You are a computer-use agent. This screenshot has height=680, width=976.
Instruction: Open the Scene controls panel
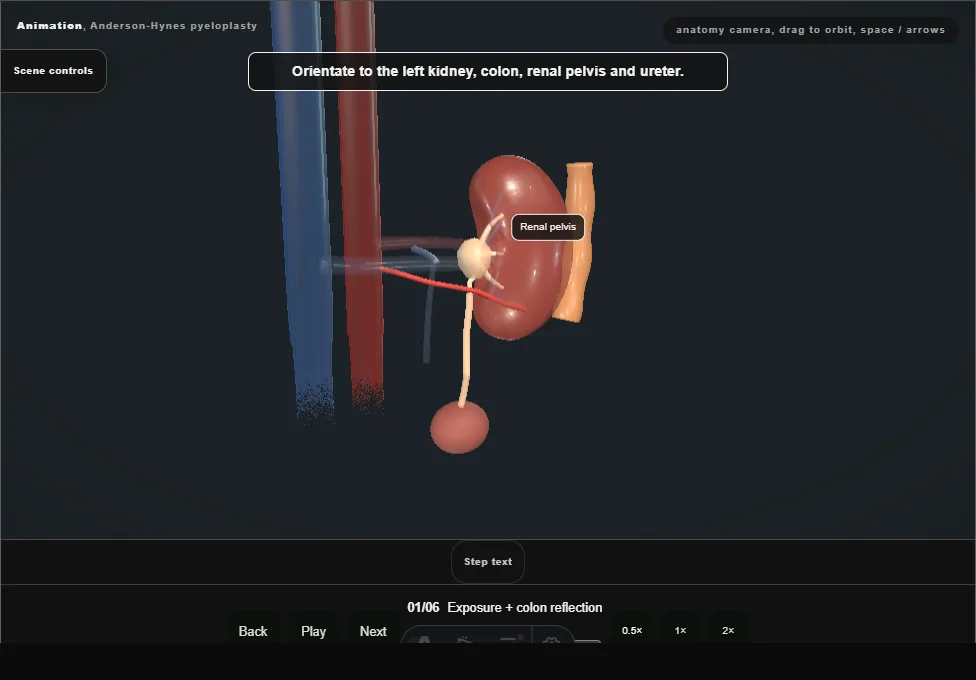[54, 71]
